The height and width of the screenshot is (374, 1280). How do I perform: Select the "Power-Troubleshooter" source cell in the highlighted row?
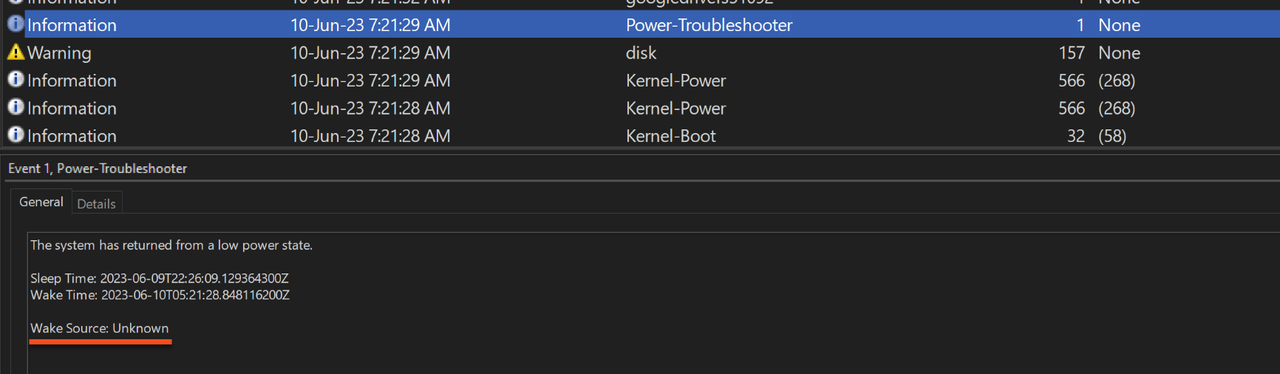tap(709, 25)
